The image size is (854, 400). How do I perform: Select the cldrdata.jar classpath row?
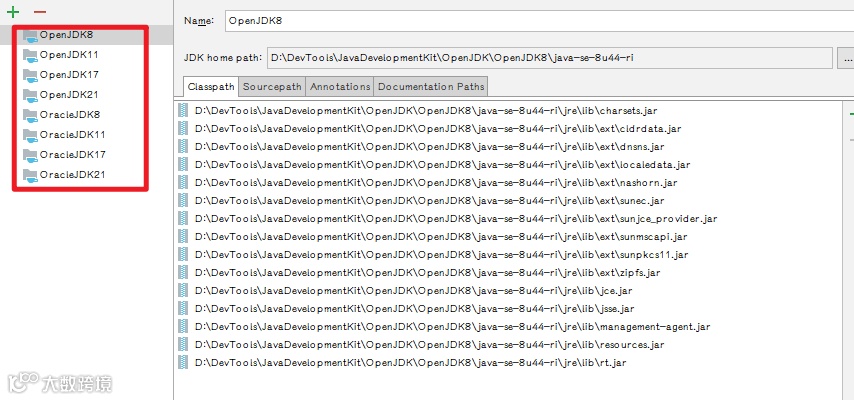pyautogui.click(x=509, y=129)
